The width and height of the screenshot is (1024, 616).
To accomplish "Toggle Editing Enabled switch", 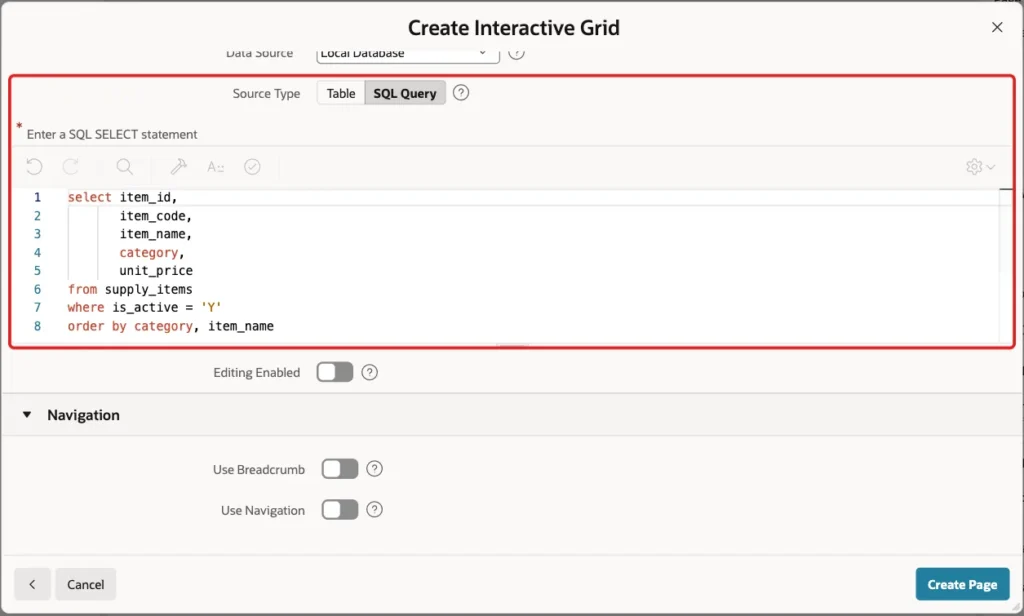I will [335, 372].
